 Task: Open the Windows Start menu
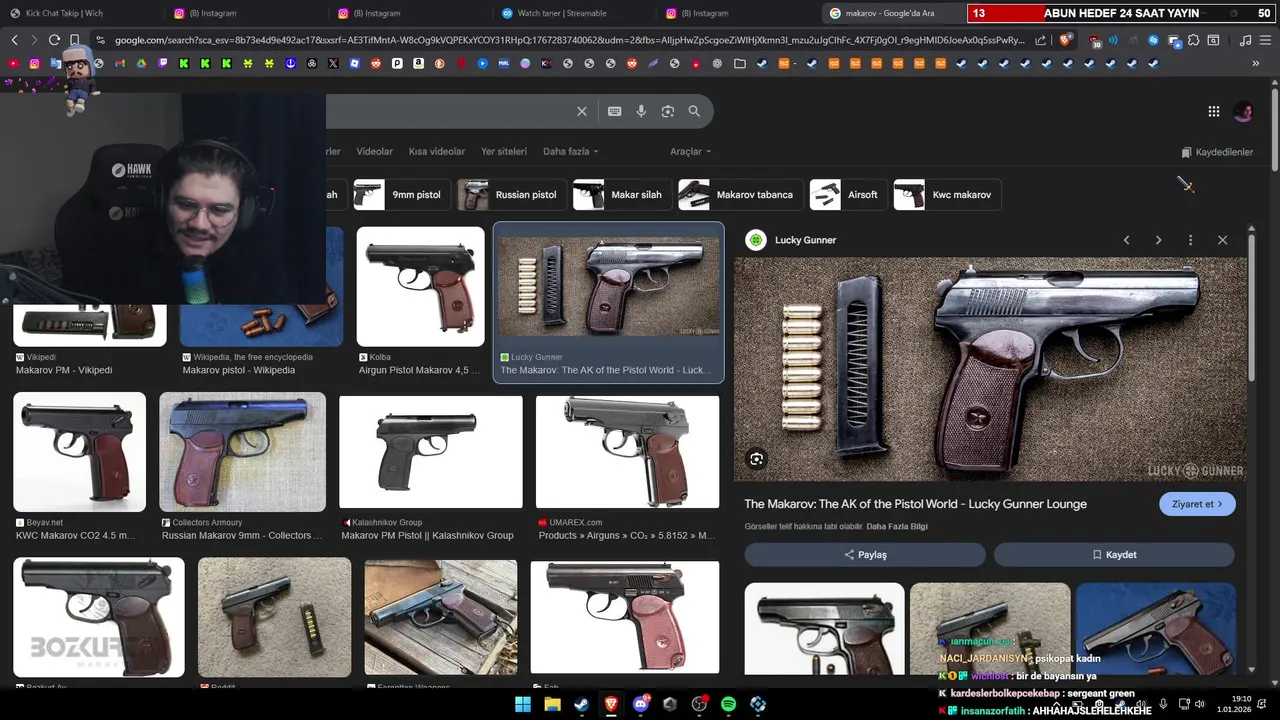(x=523, y=704)
